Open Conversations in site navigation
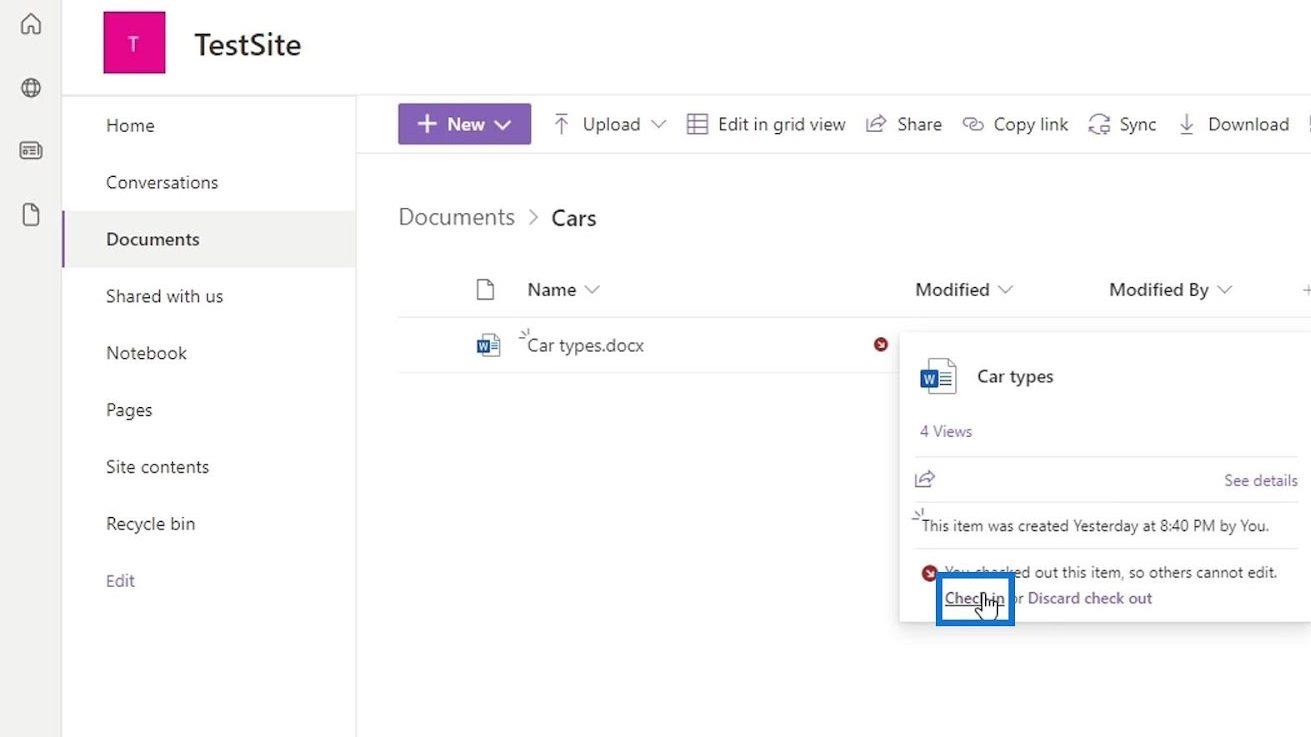Image resolution: width=1311 pixels, height=737 pixels. coord(162,182)
